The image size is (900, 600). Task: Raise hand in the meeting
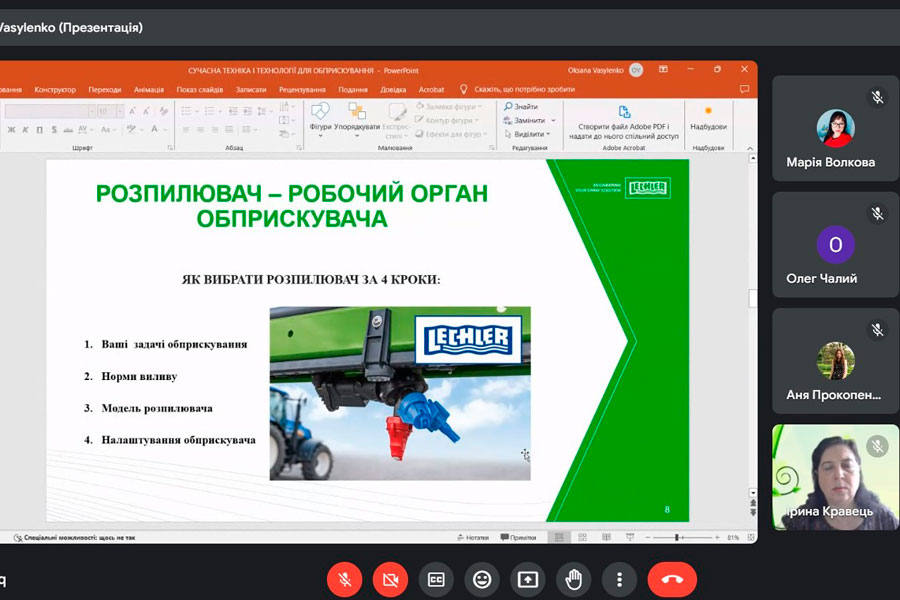click(x=574, y=579)
